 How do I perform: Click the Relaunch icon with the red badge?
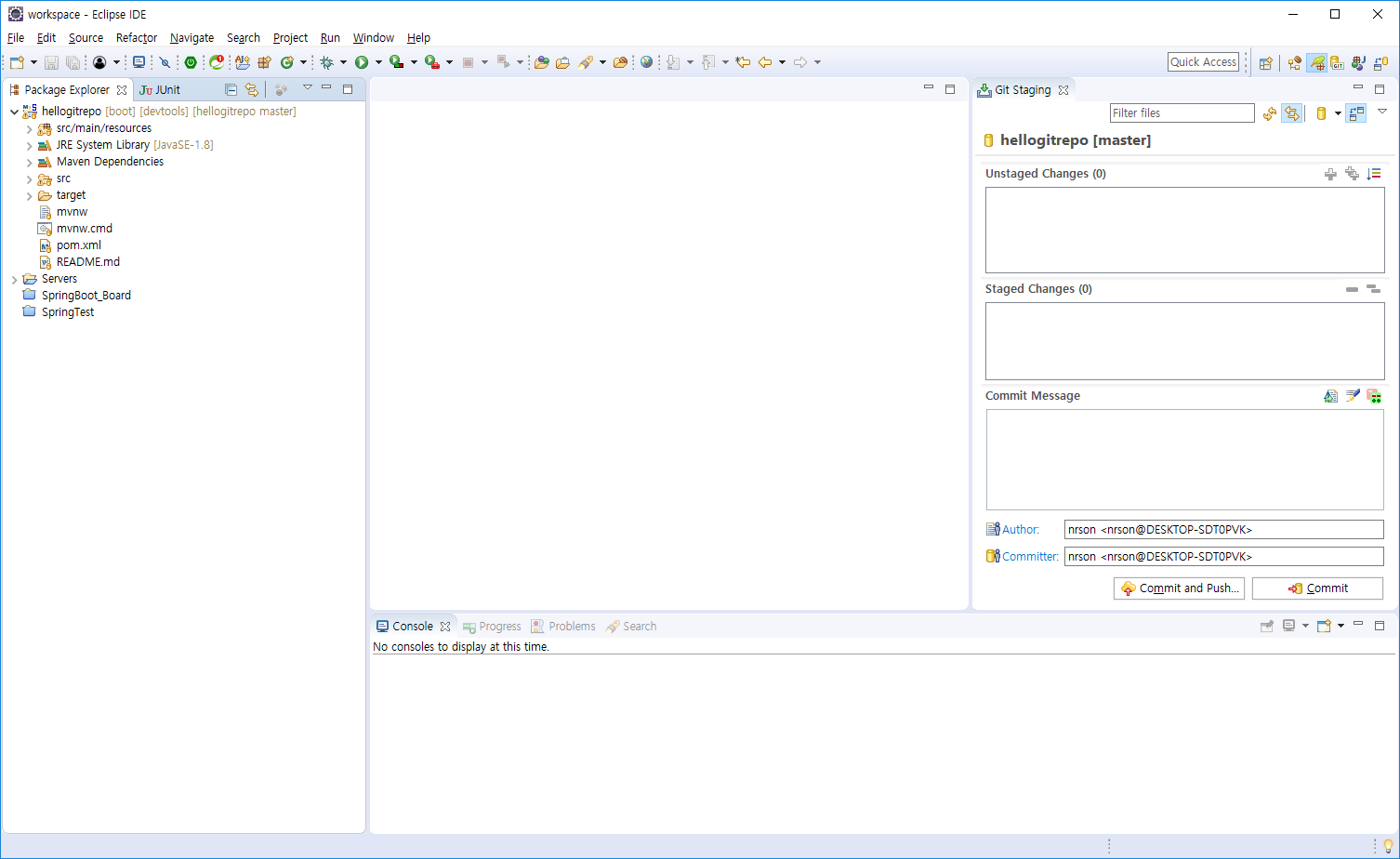coord(217,62)
